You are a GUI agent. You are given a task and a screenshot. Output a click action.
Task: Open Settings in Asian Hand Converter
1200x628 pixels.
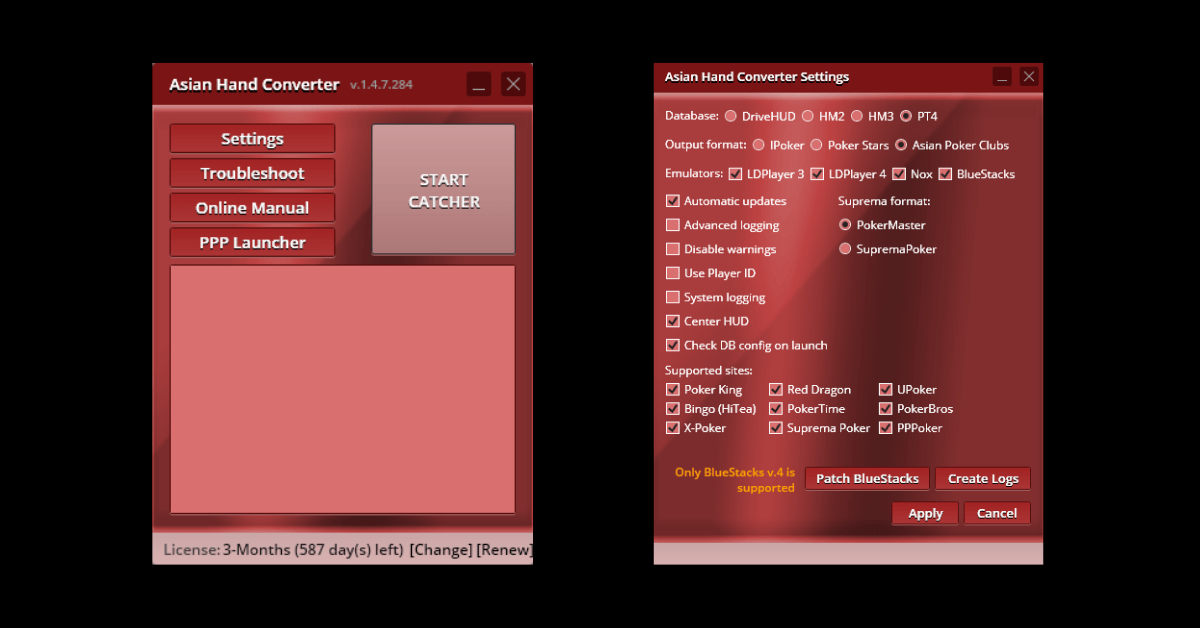252,139
